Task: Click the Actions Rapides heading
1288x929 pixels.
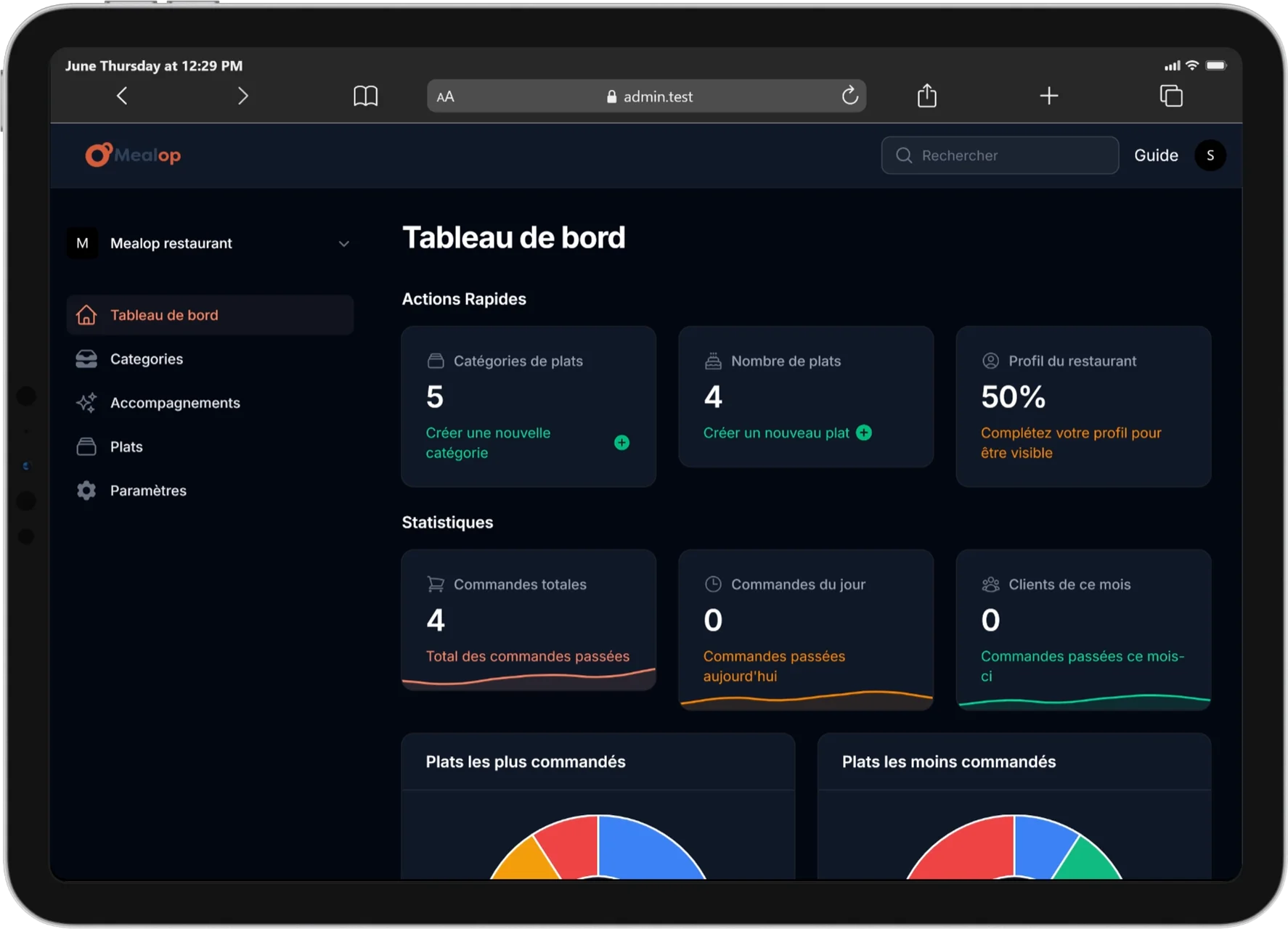Action: tap(464, 299)
